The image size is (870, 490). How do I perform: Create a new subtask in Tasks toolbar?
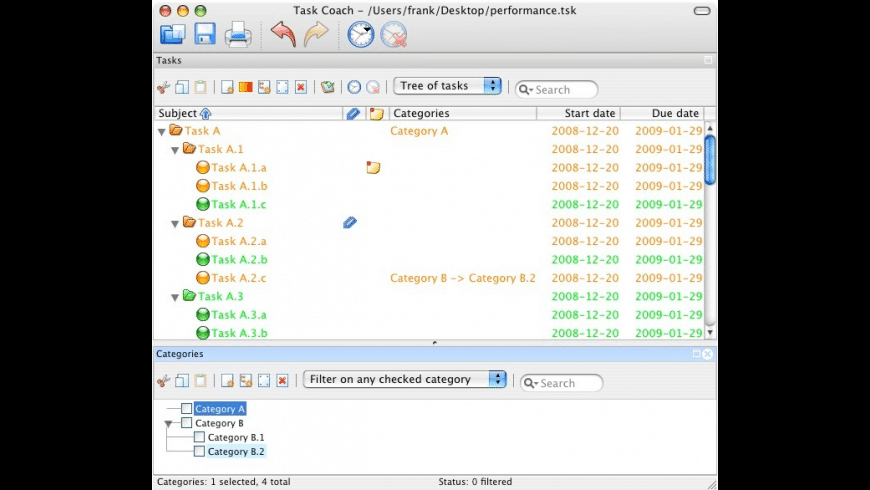tap(264, 87)
